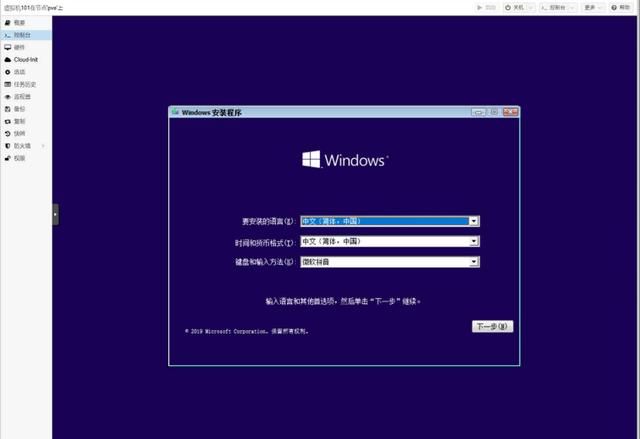Open the Monitor eye icon in sidebar
The width and height of the screenshot is (640, 439).
click(x=7, y=97)
